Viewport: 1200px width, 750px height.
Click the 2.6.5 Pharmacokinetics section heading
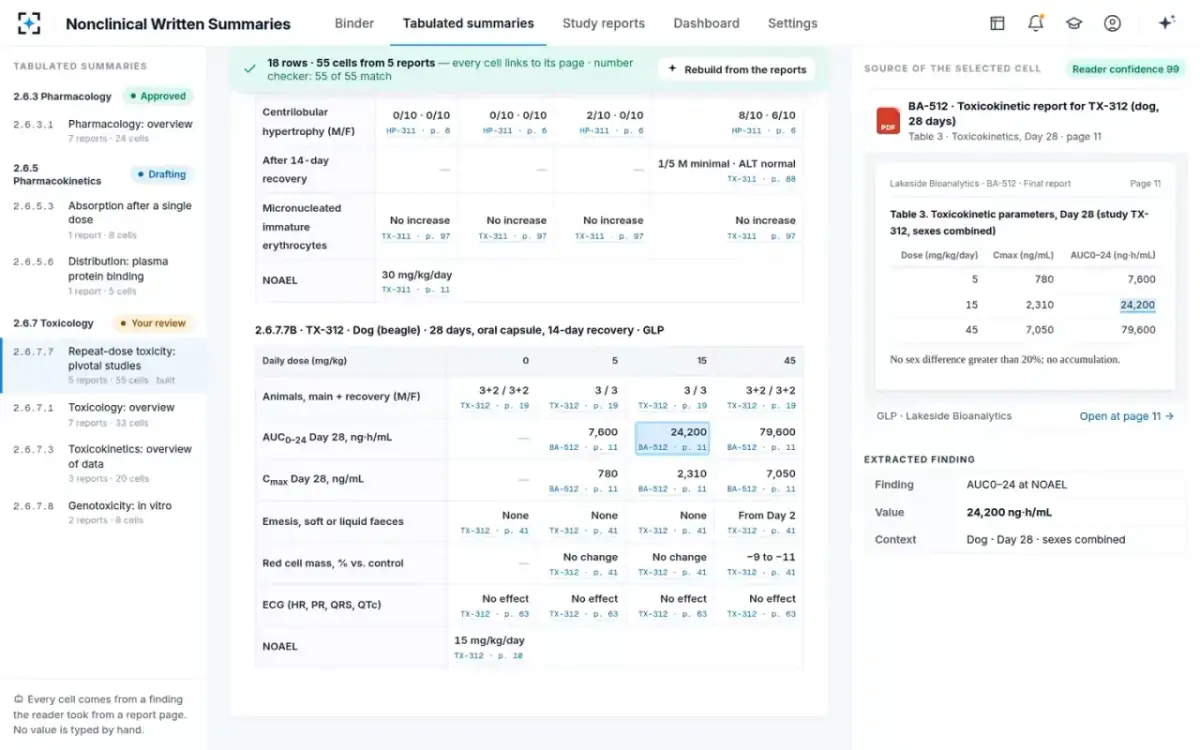(x=57, y=174)
